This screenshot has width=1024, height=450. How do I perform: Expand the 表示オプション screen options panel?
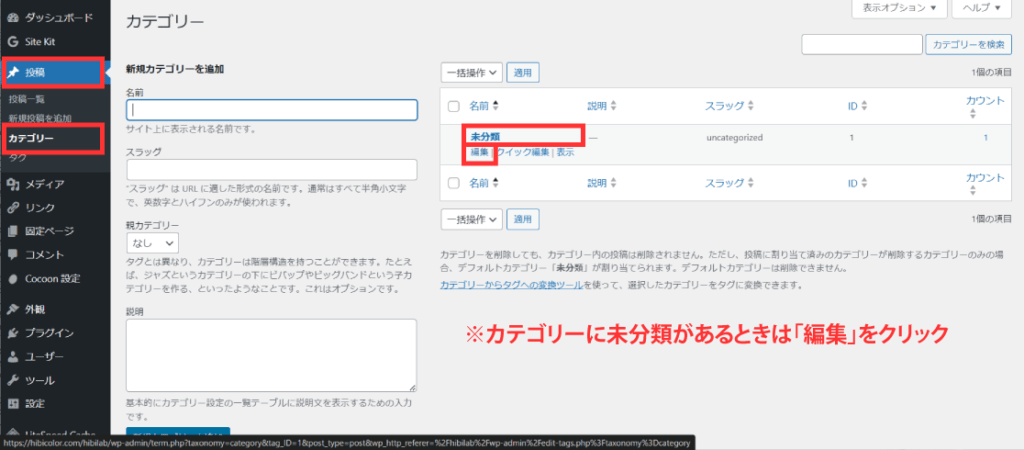tap(898, 9)
